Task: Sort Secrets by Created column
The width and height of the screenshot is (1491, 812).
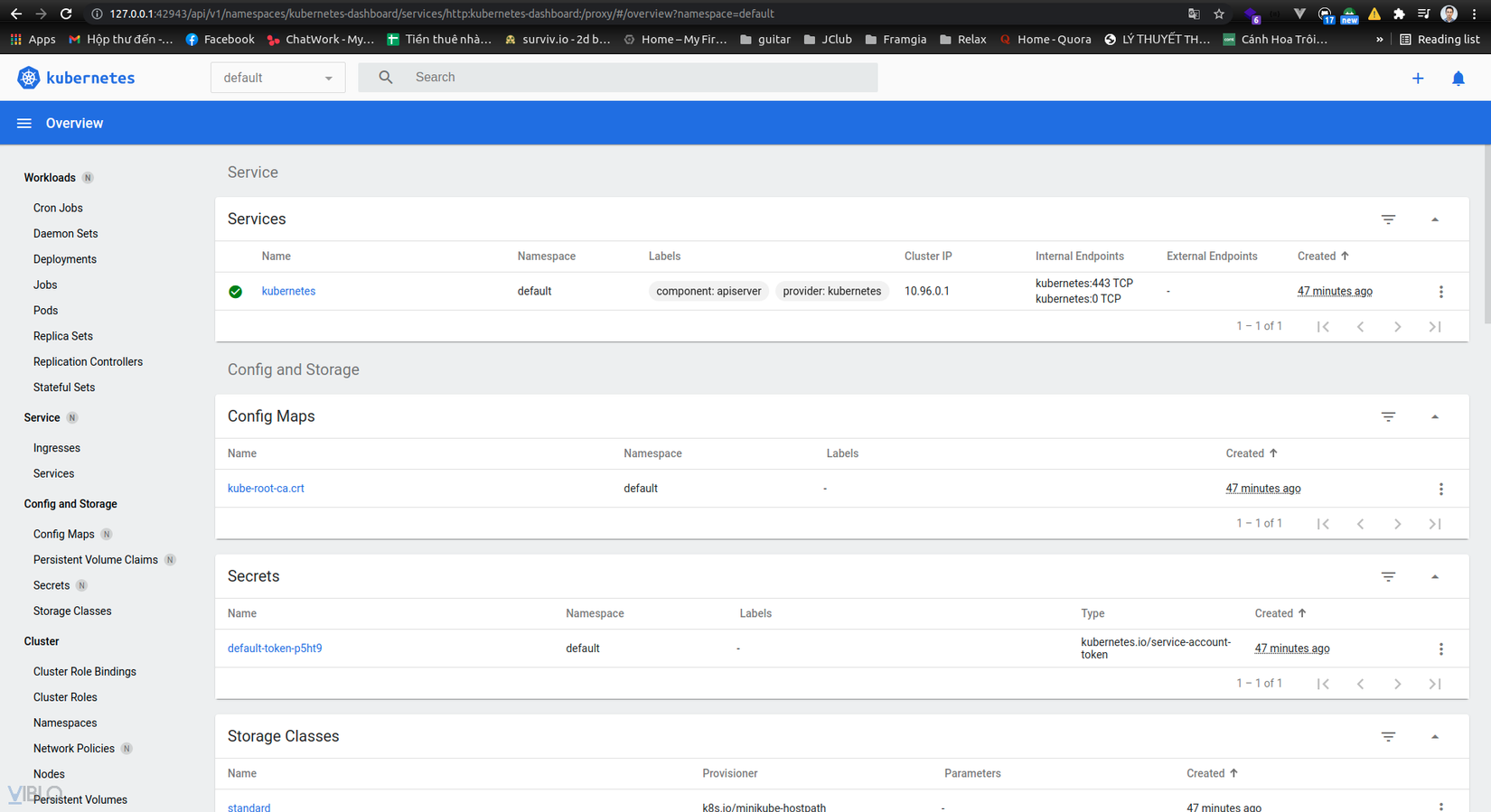Action: (x=1280, y=613)
